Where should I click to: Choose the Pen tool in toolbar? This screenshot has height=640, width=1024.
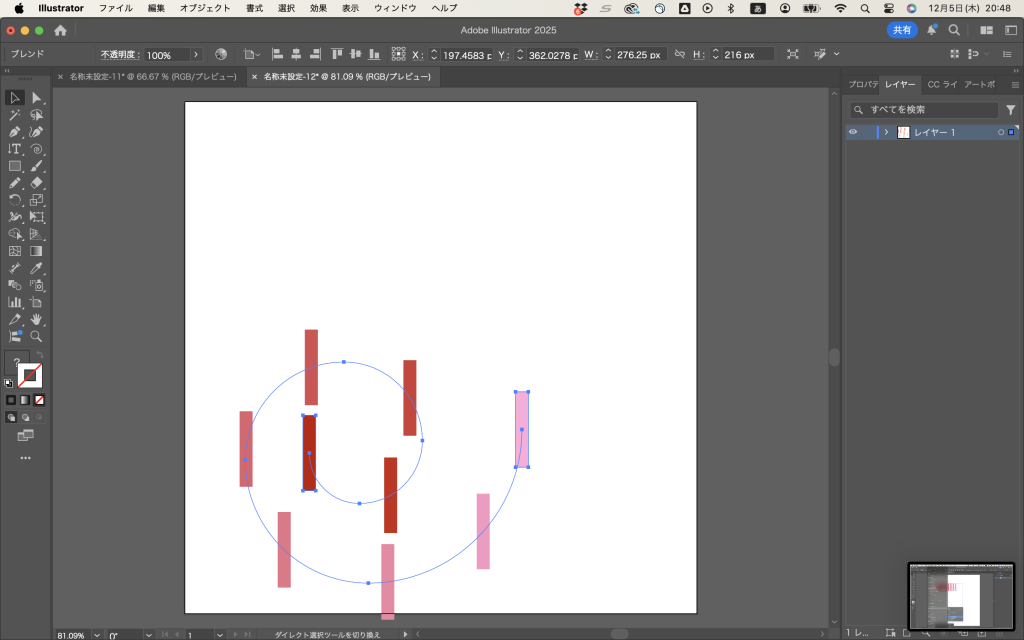15,132
